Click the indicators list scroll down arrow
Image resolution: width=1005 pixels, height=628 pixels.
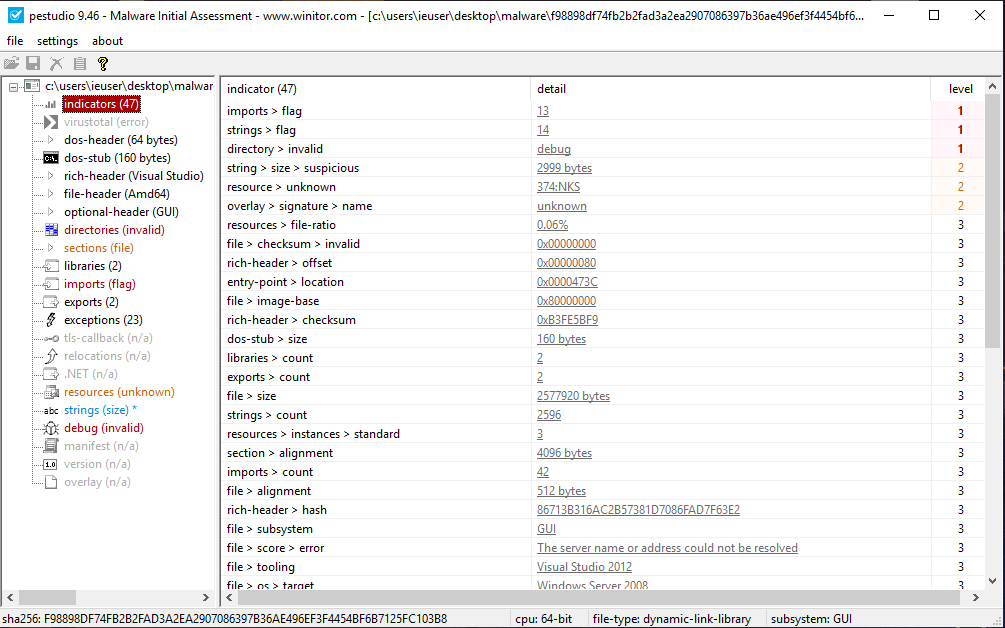[x=992, y=581]
